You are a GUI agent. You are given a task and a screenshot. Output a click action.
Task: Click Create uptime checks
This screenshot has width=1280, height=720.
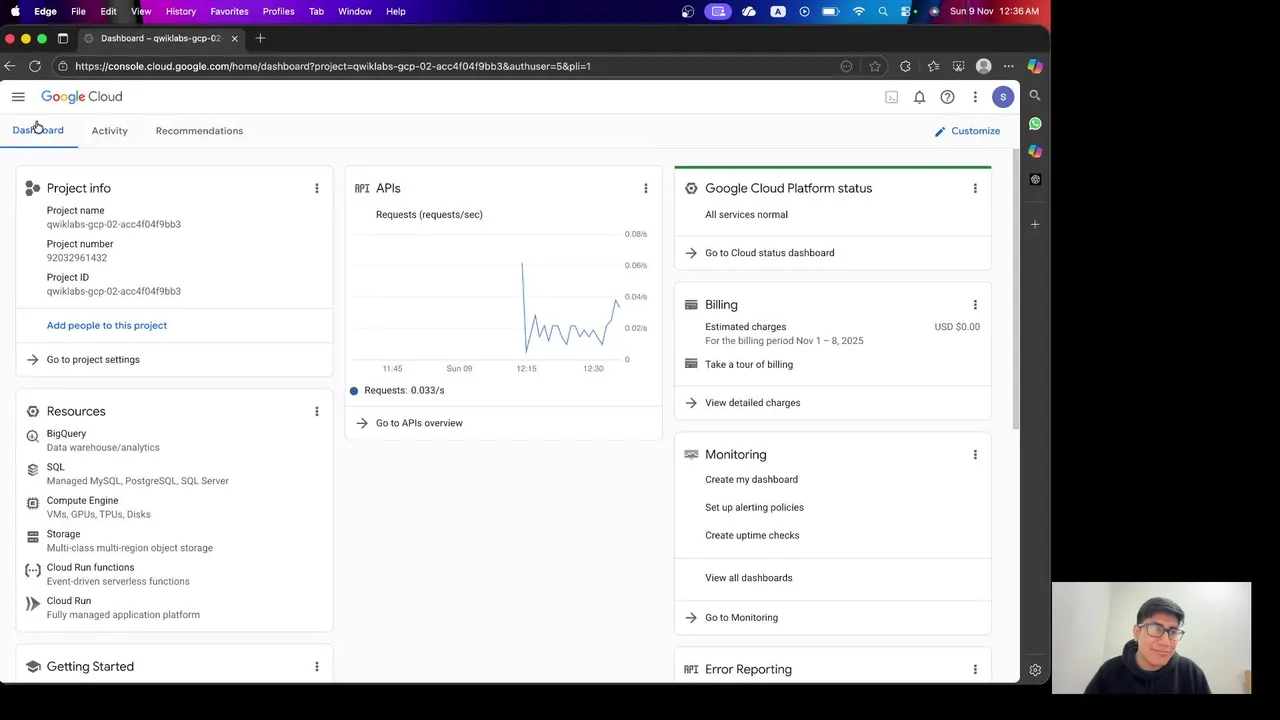point(752,536)
